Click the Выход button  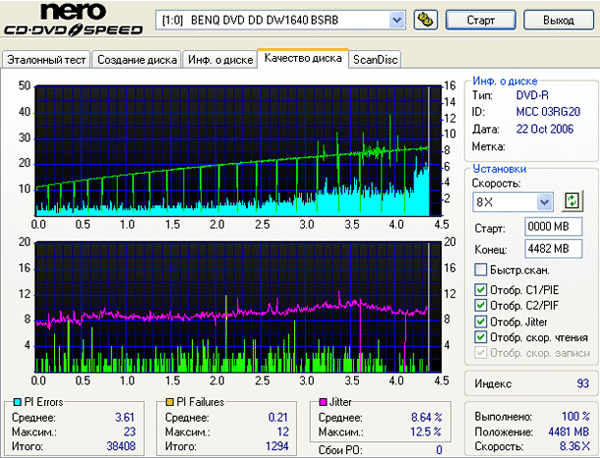[x=558, y=20]
